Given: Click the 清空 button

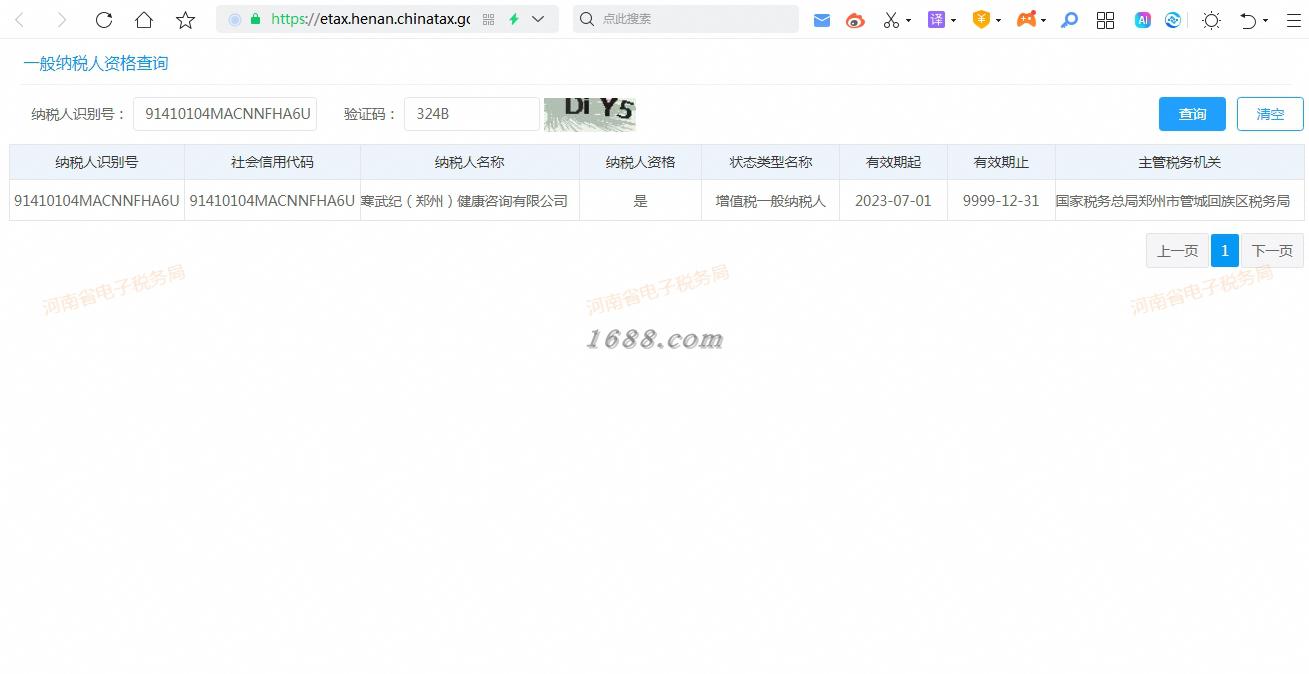Looking at the screenshot, I should 1270,114.
